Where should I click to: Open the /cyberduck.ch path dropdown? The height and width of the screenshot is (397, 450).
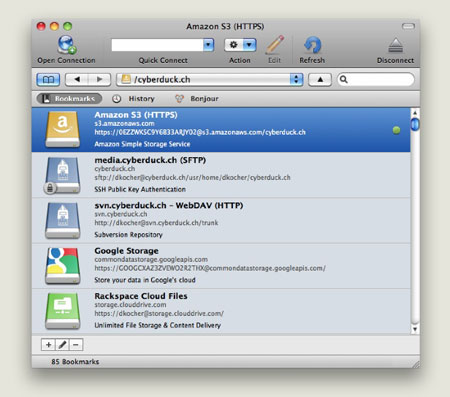tap(209, 80)
